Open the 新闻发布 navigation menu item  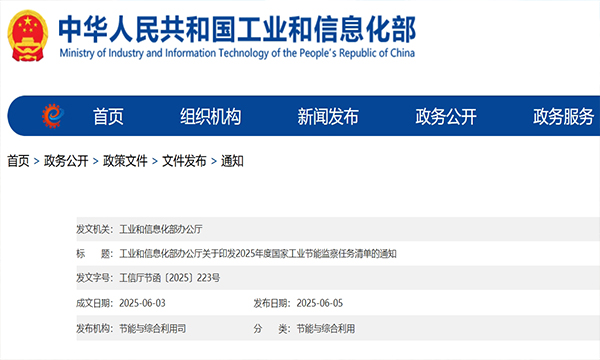(328, 116)
